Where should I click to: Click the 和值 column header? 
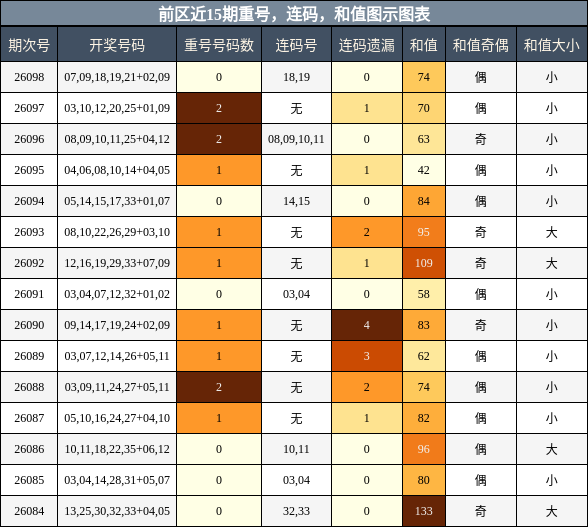(x=424, y=45)
